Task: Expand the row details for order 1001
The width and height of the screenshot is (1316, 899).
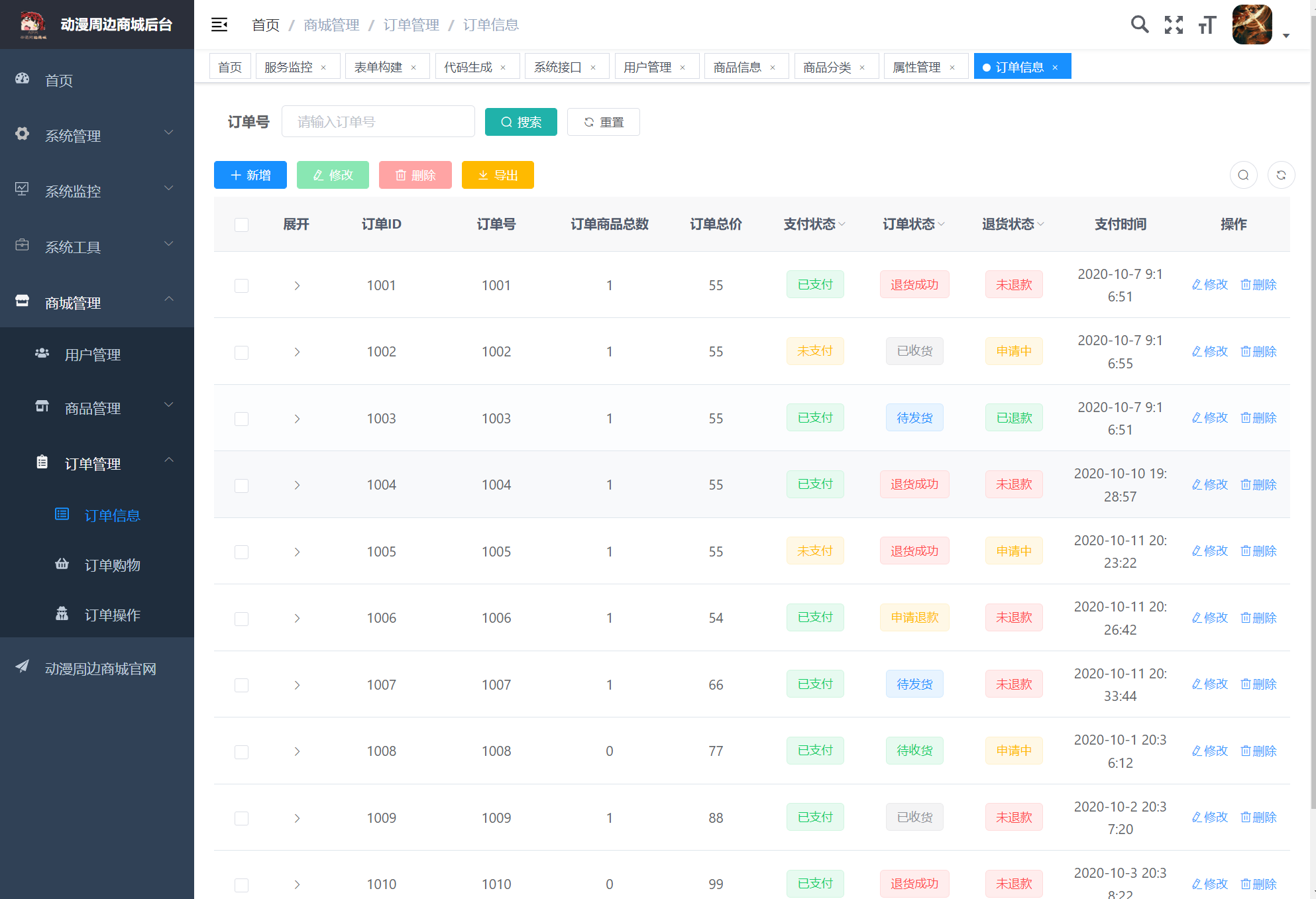Action: point(297,286)
